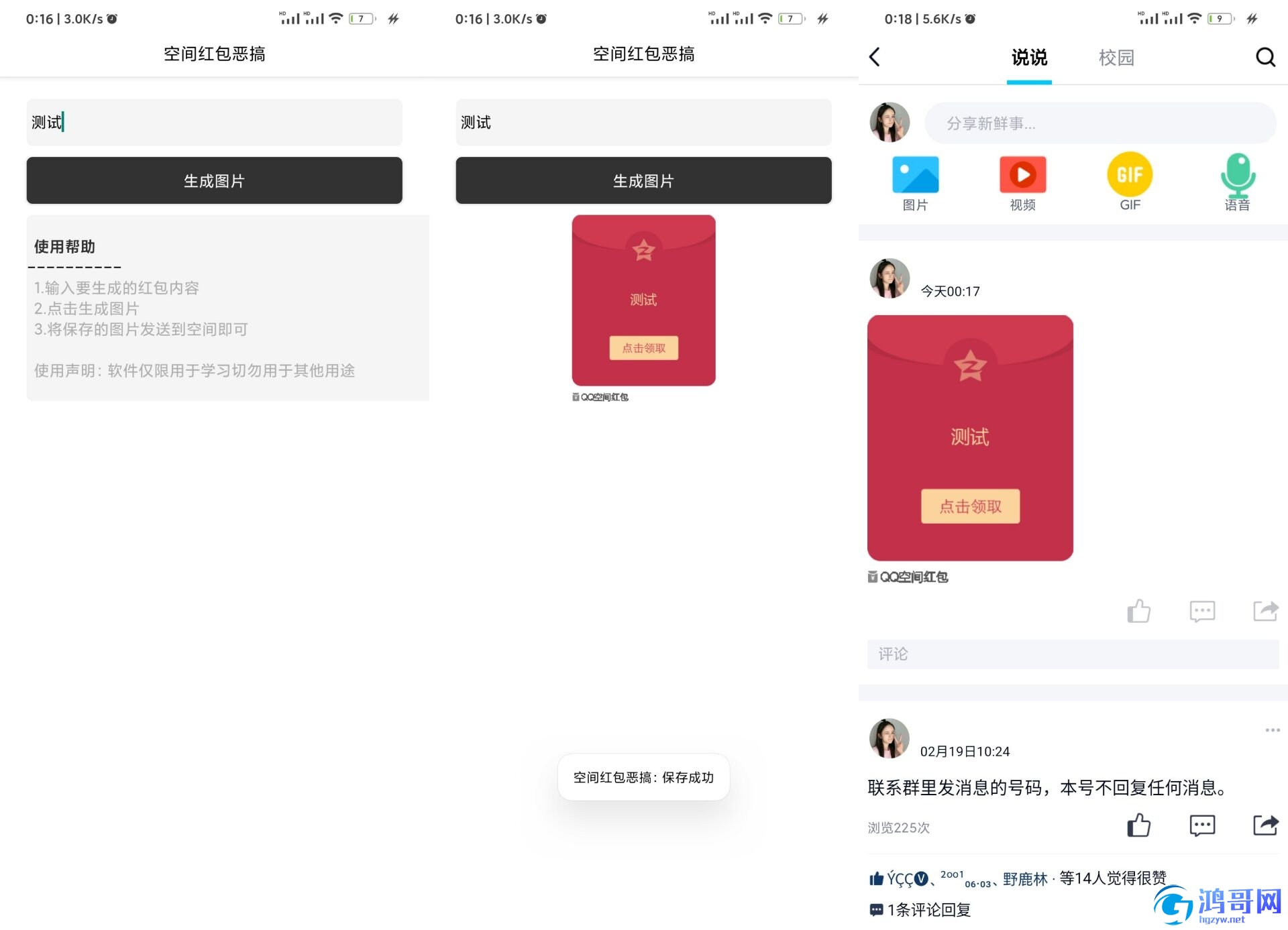1288x930 pixels.
Task: Tap 点击领取 on the posted red packet
Action: point(970,506)
